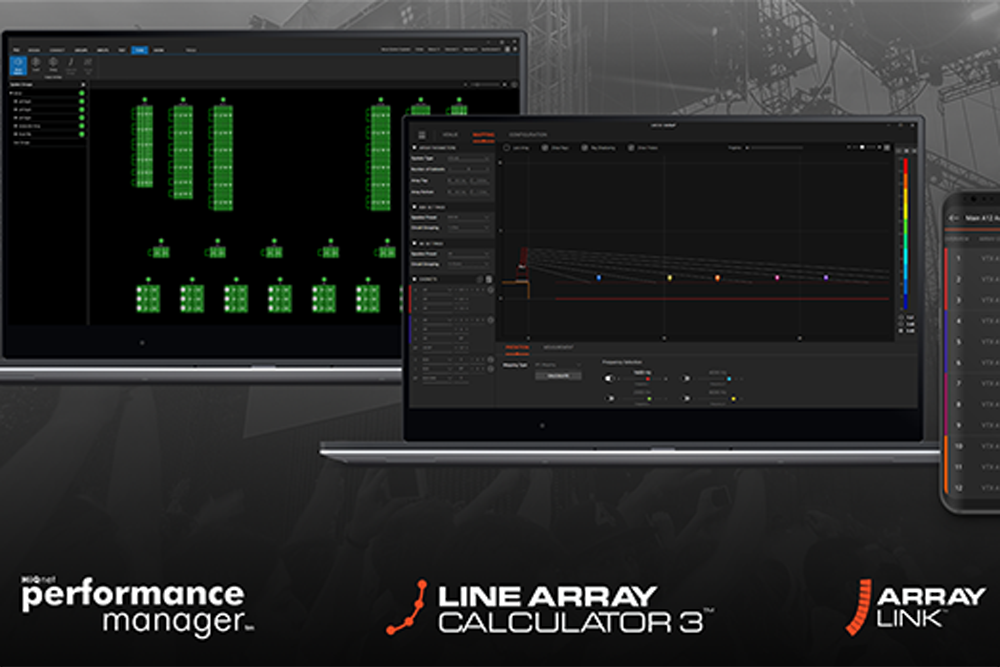Image resolution: width=1000 pixels, height=667 pixels.
Task: Select the top radio option below the color scale
Action: (901, 317)
